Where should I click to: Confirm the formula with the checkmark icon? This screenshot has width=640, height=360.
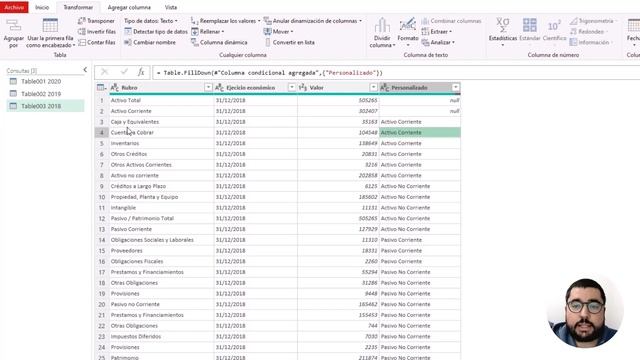tap(124, 72)
